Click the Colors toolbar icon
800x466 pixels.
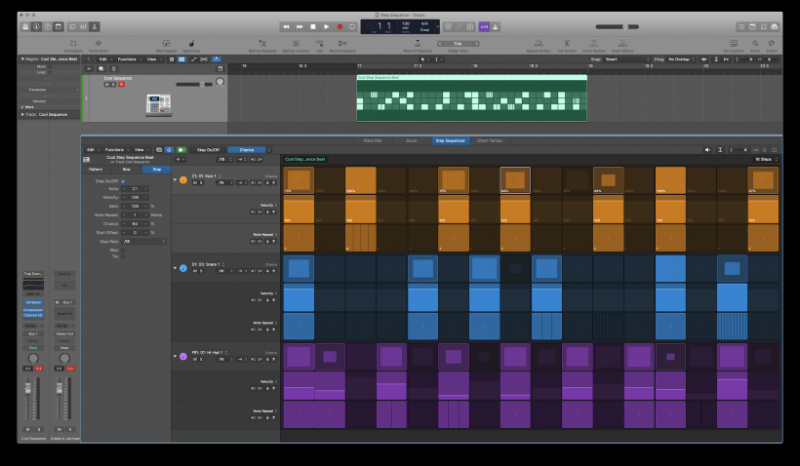click(x=771, y=45)
